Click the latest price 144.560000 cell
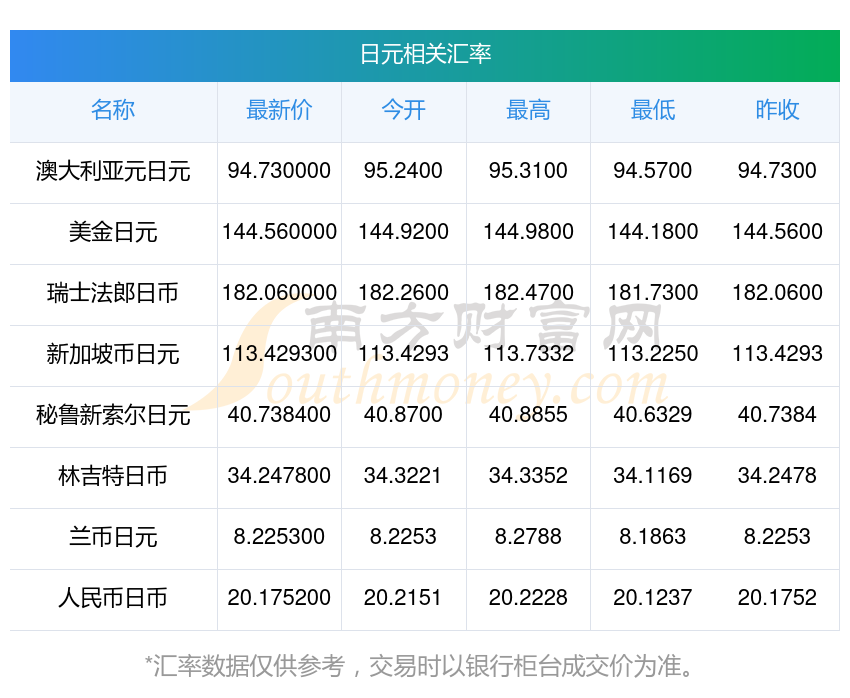Viewport: 850px width, 698px height. click(279, 232)
